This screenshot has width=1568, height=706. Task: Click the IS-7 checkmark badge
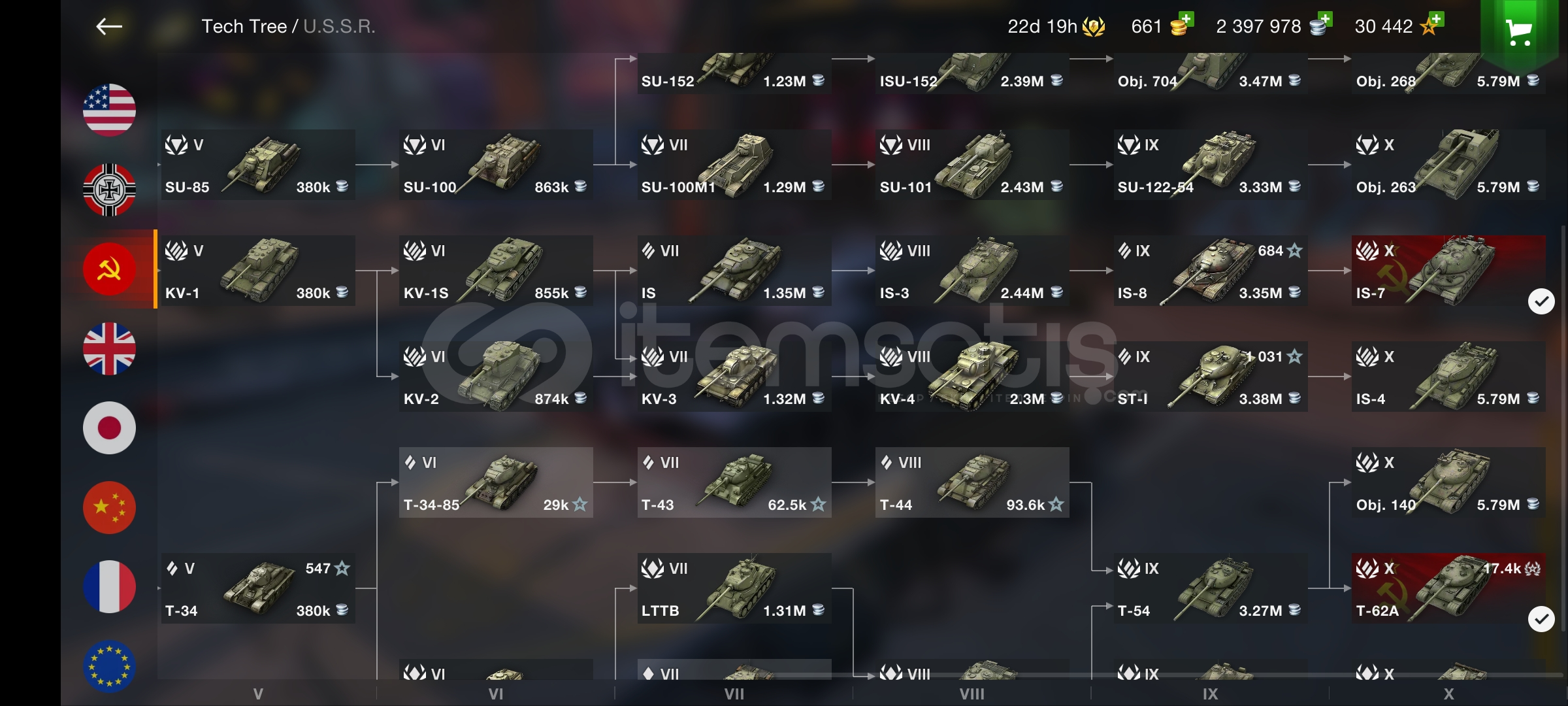(1541, 301)
